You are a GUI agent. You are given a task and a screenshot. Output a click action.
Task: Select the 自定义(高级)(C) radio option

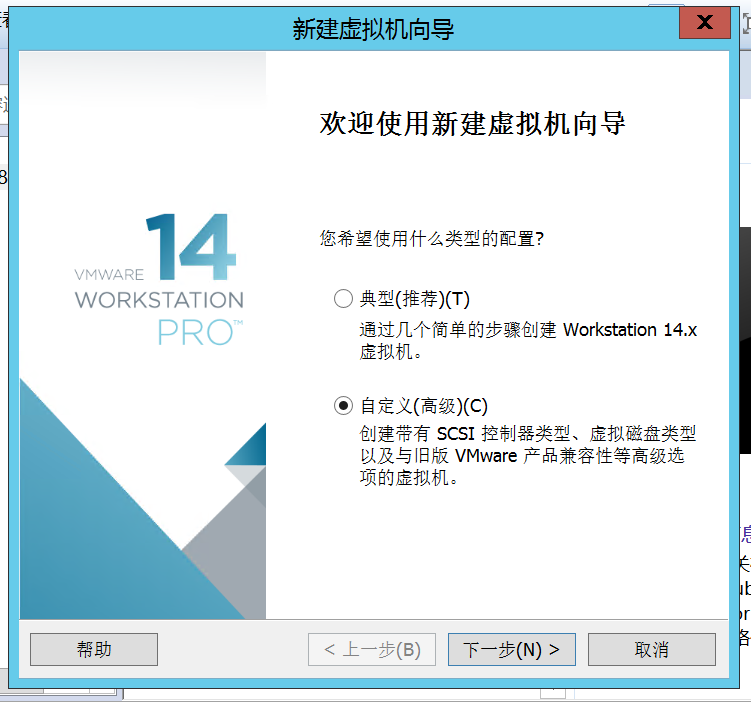[343, 406]
